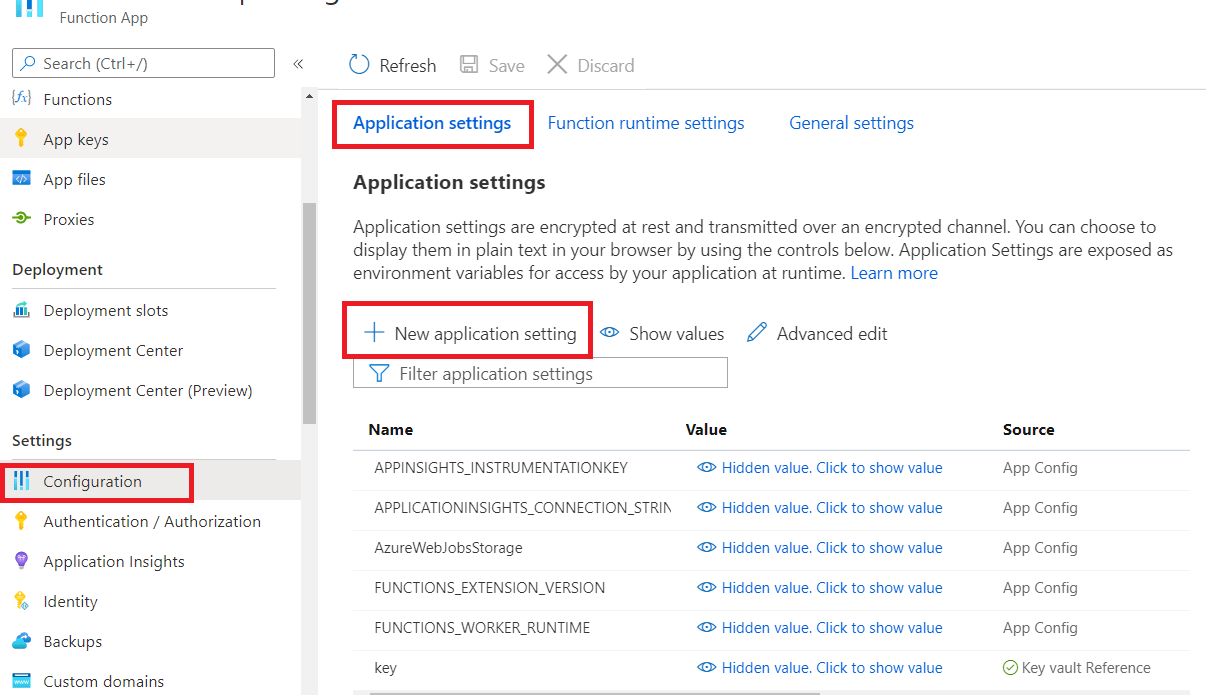The height and width of the screenshot is (695, 1206).
Task: Toggle Show values eye control
Action: [x=662, y=333]
